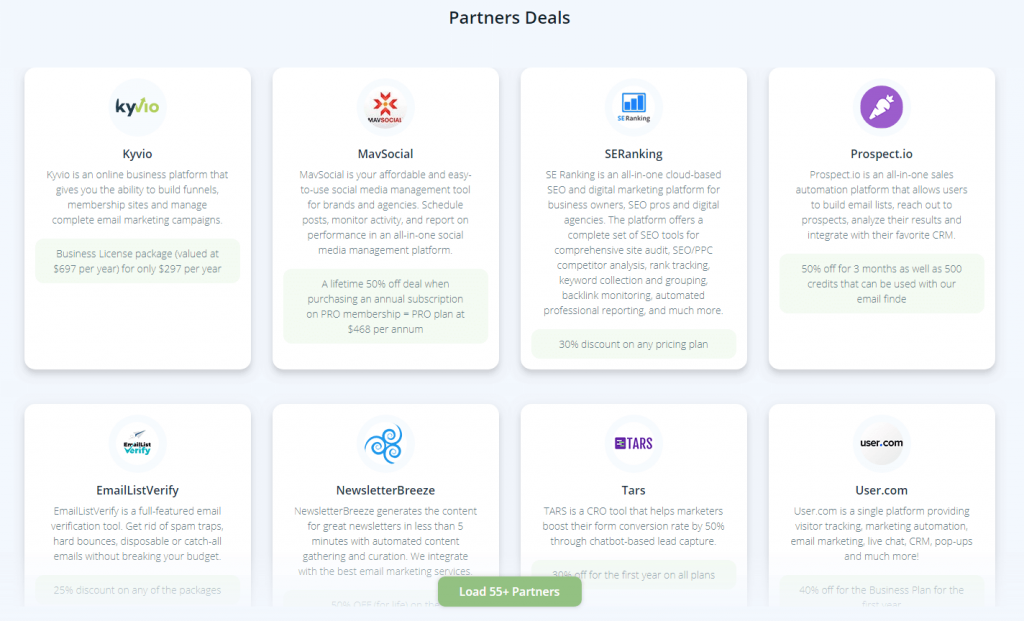1024x621 pixels.
Task: Load 55+ Partners button
Action: coord(509,592)
